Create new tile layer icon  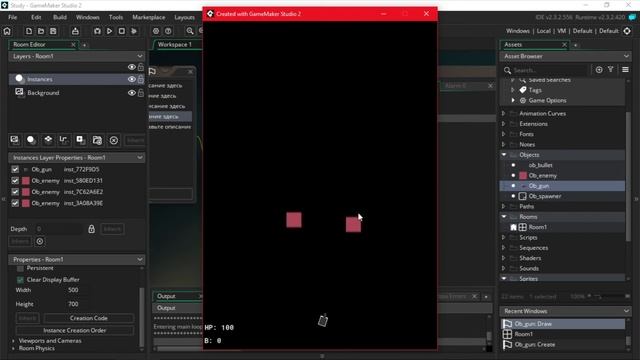48,140
